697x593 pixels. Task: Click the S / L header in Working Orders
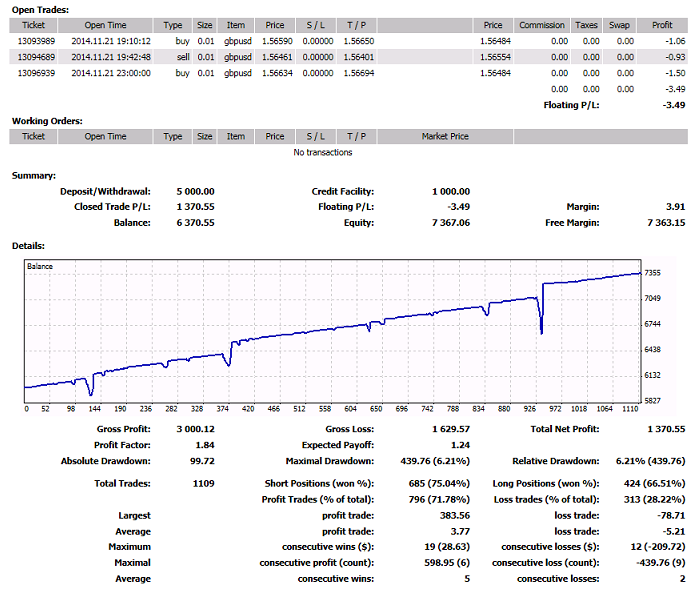click(x=316, y=136)
